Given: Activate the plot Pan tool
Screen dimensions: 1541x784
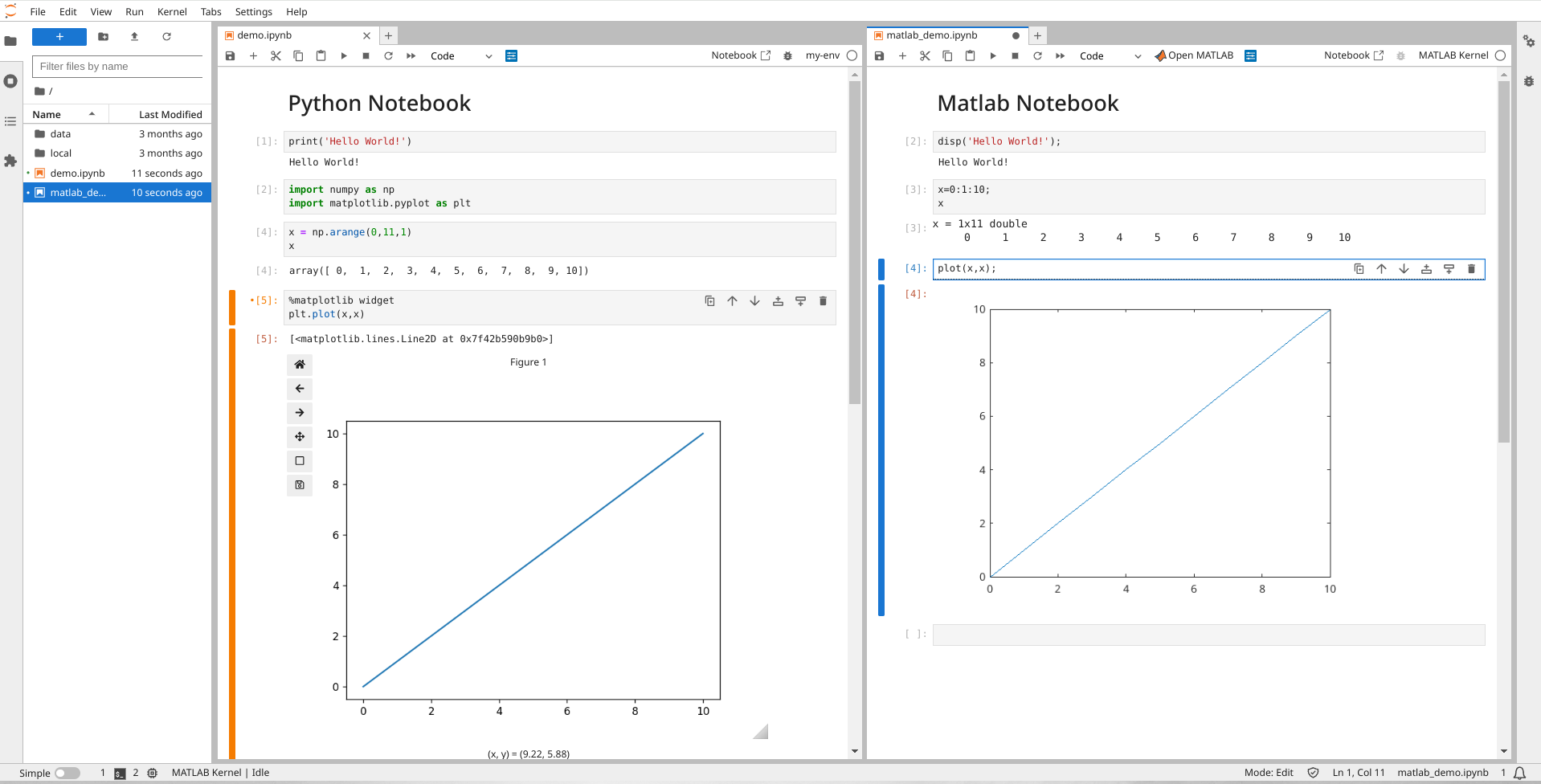Looking at the screenshot, I should (300, 437).
